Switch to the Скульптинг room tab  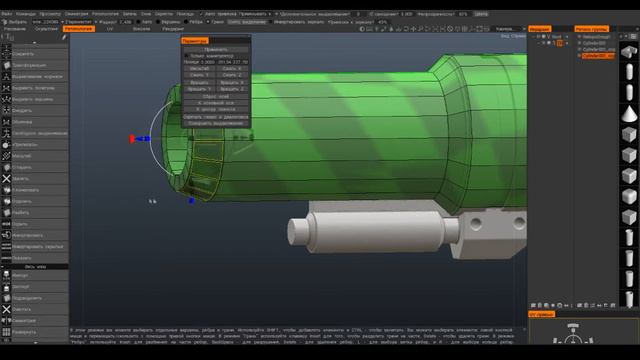(46, 29)
